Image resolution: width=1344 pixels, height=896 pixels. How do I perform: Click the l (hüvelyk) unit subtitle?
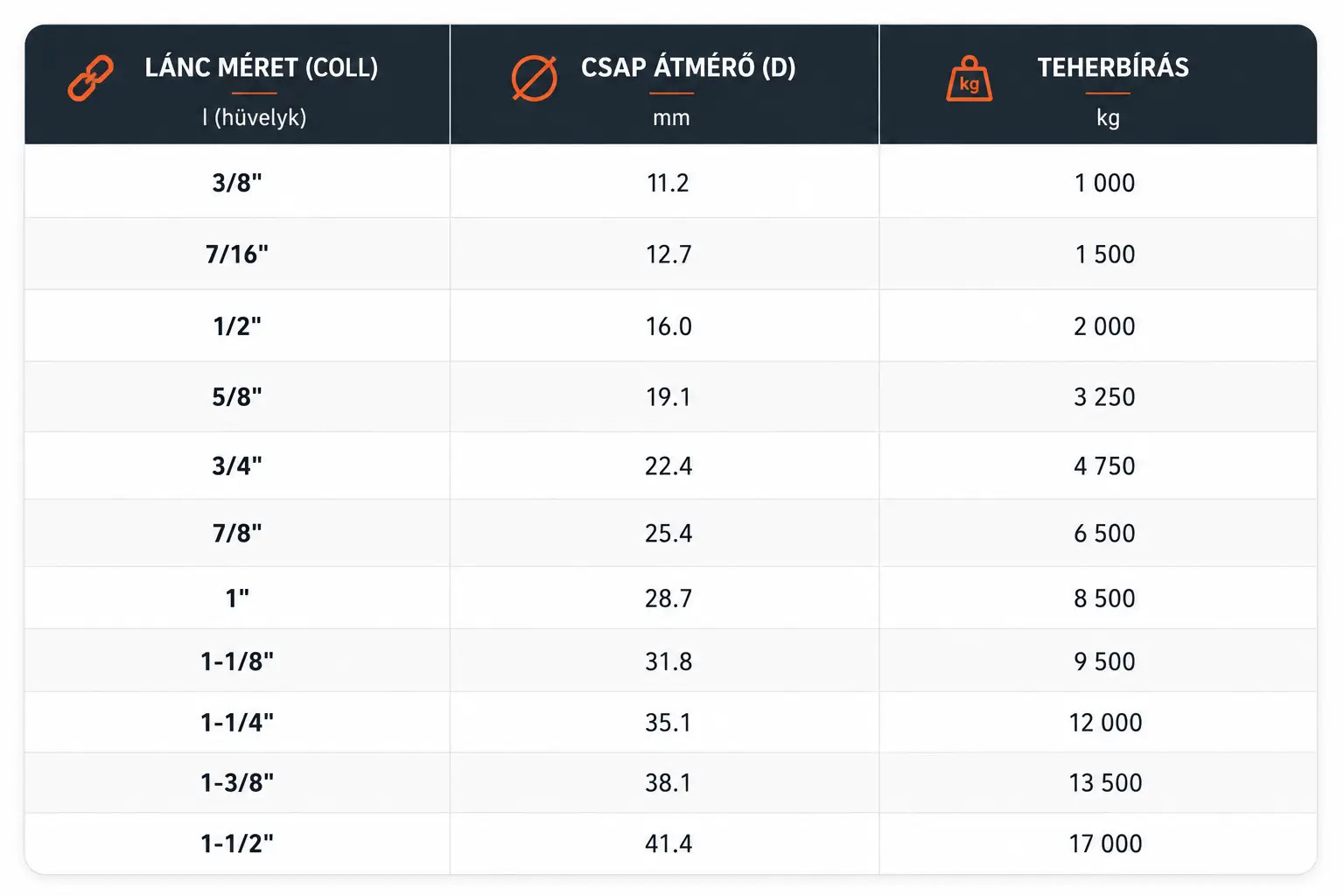pyautogui.click(x=255, y=117)
